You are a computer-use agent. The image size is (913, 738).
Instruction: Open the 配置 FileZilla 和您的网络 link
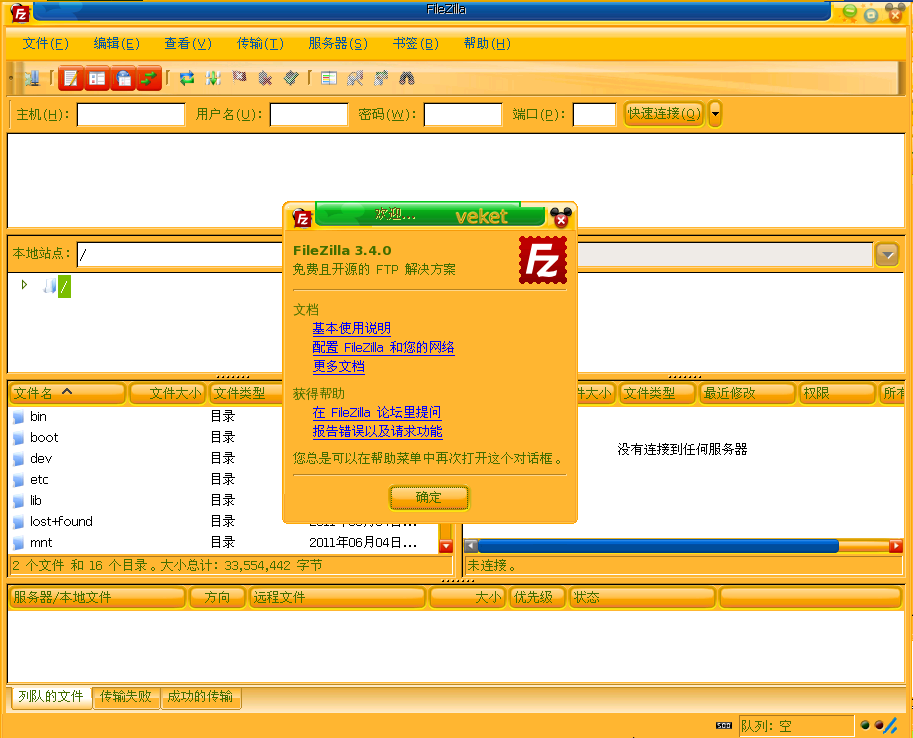pos(383,348)
